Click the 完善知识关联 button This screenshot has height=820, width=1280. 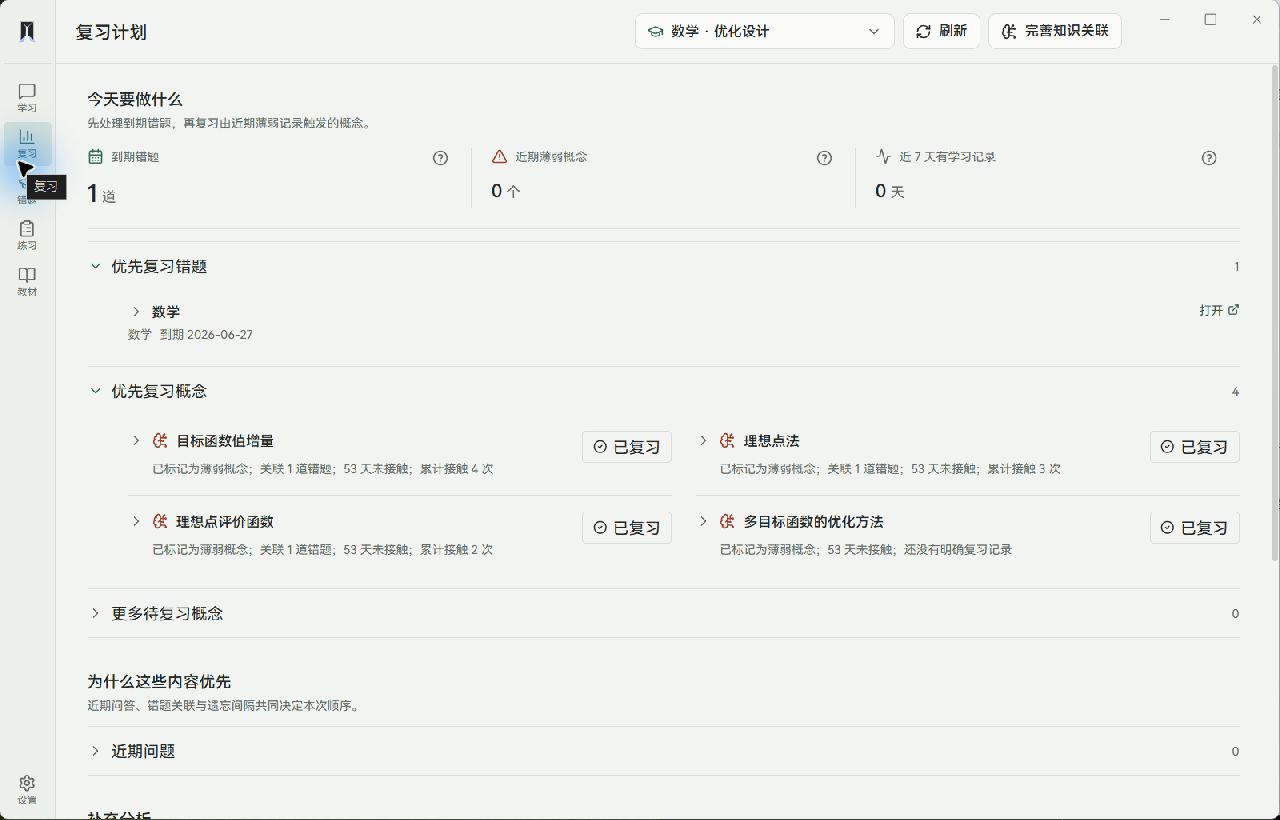tap(1055, 31)
